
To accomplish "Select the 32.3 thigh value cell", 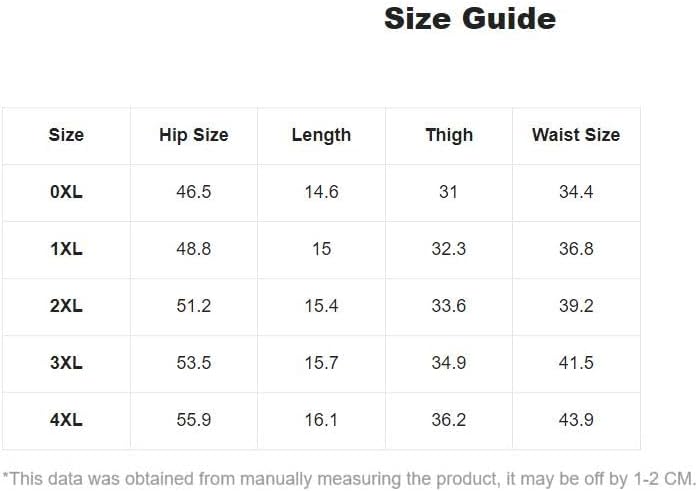I will click(x=449, y=249).
